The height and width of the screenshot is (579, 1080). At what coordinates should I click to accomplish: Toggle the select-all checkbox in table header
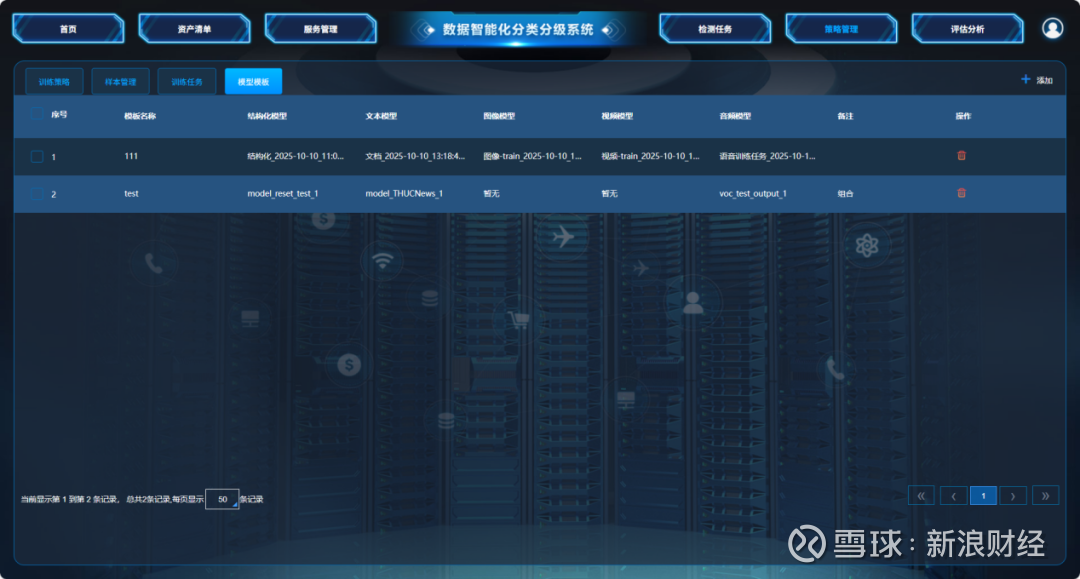pos(37,116)
